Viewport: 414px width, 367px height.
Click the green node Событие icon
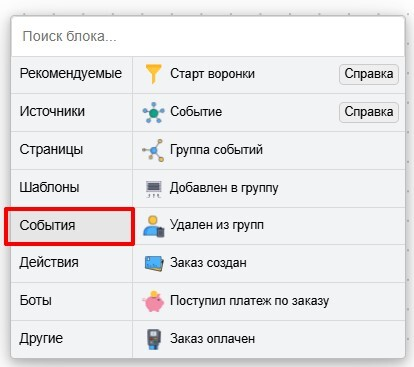153,112
